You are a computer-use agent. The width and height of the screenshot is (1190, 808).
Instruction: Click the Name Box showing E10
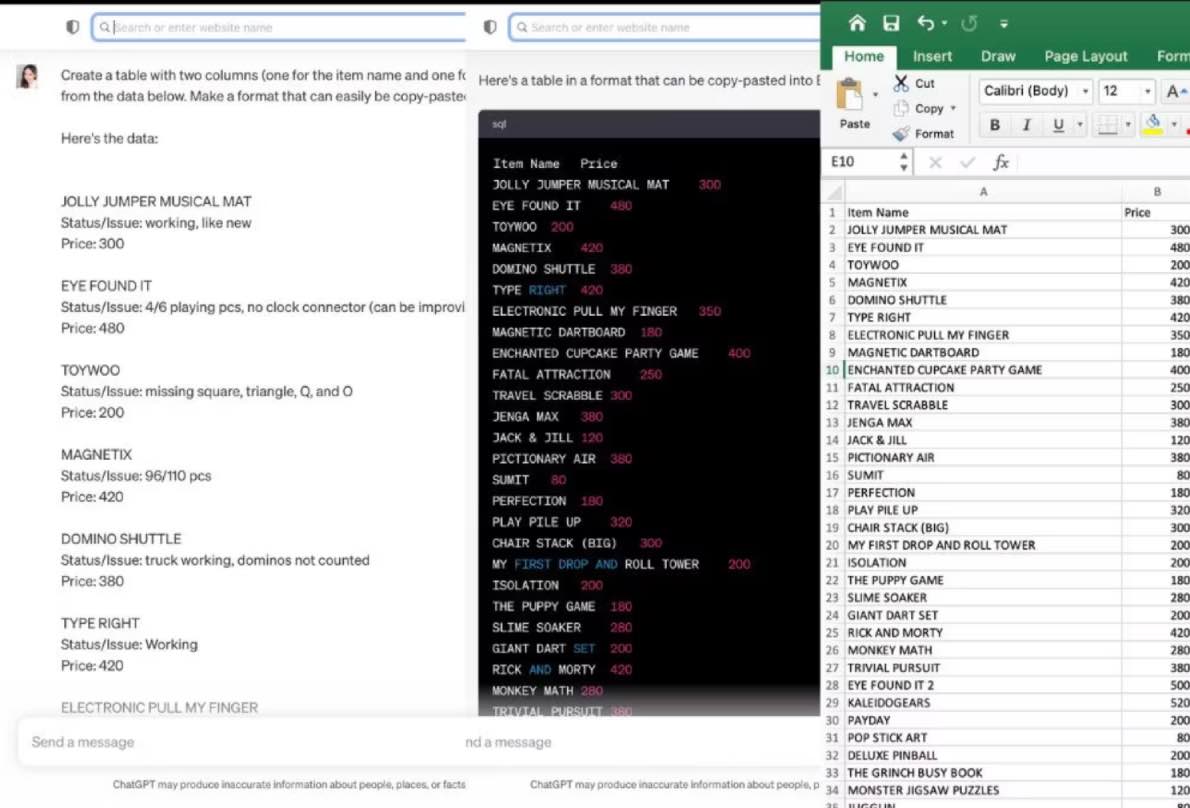tap(860, 162)
